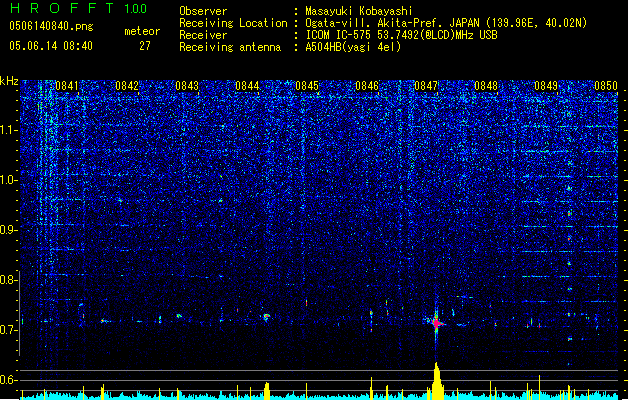Click the tall yellow power peak at 0847
629x400 pixels.
[x=437, y=381]
